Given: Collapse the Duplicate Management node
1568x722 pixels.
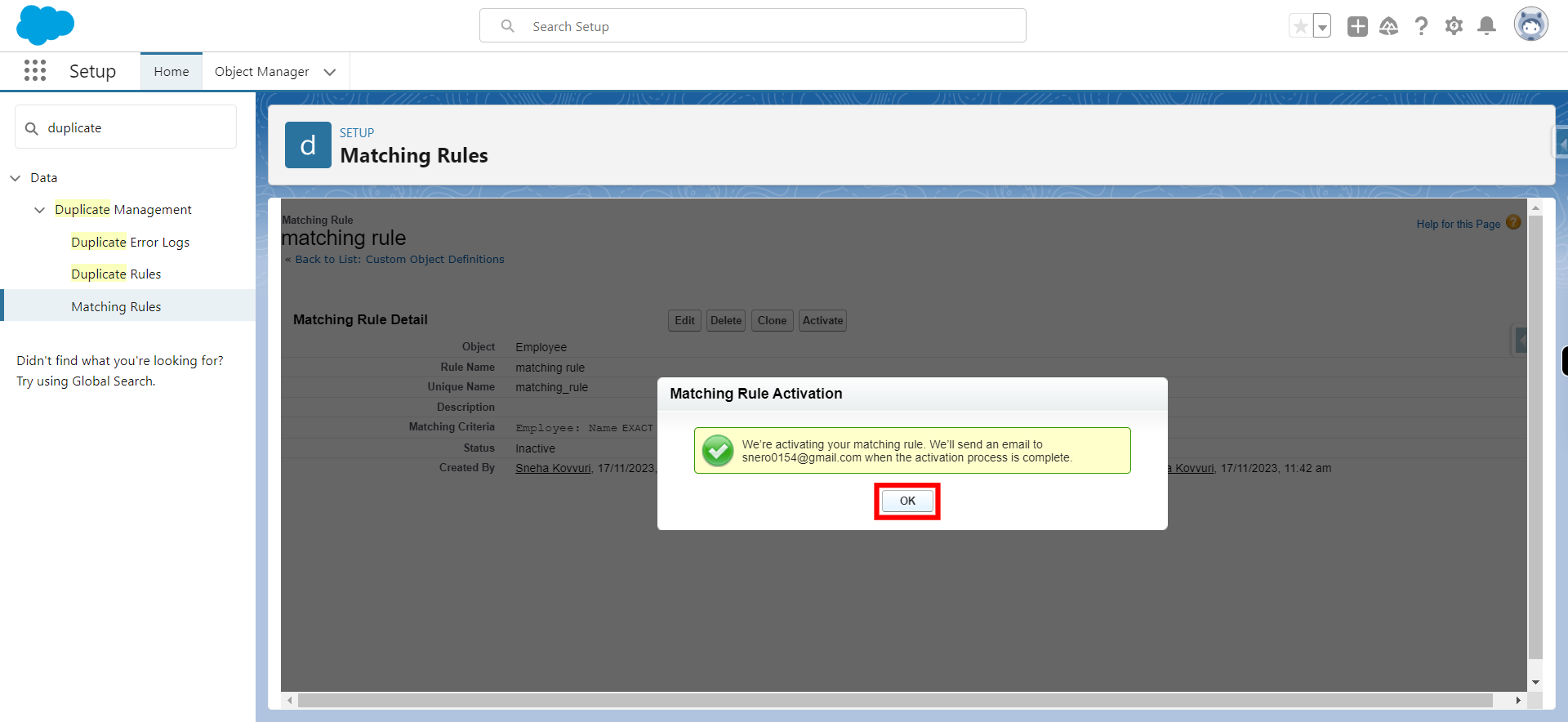Looking at the screenshot, I should tap(40, 210).
